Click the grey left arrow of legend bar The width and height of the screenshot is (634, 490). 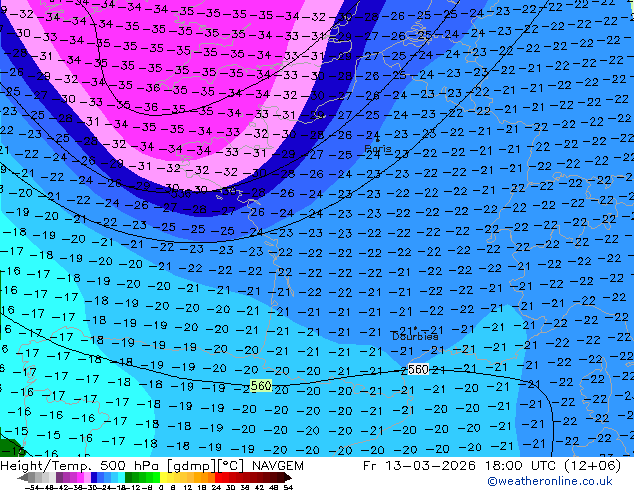(23, 477)
